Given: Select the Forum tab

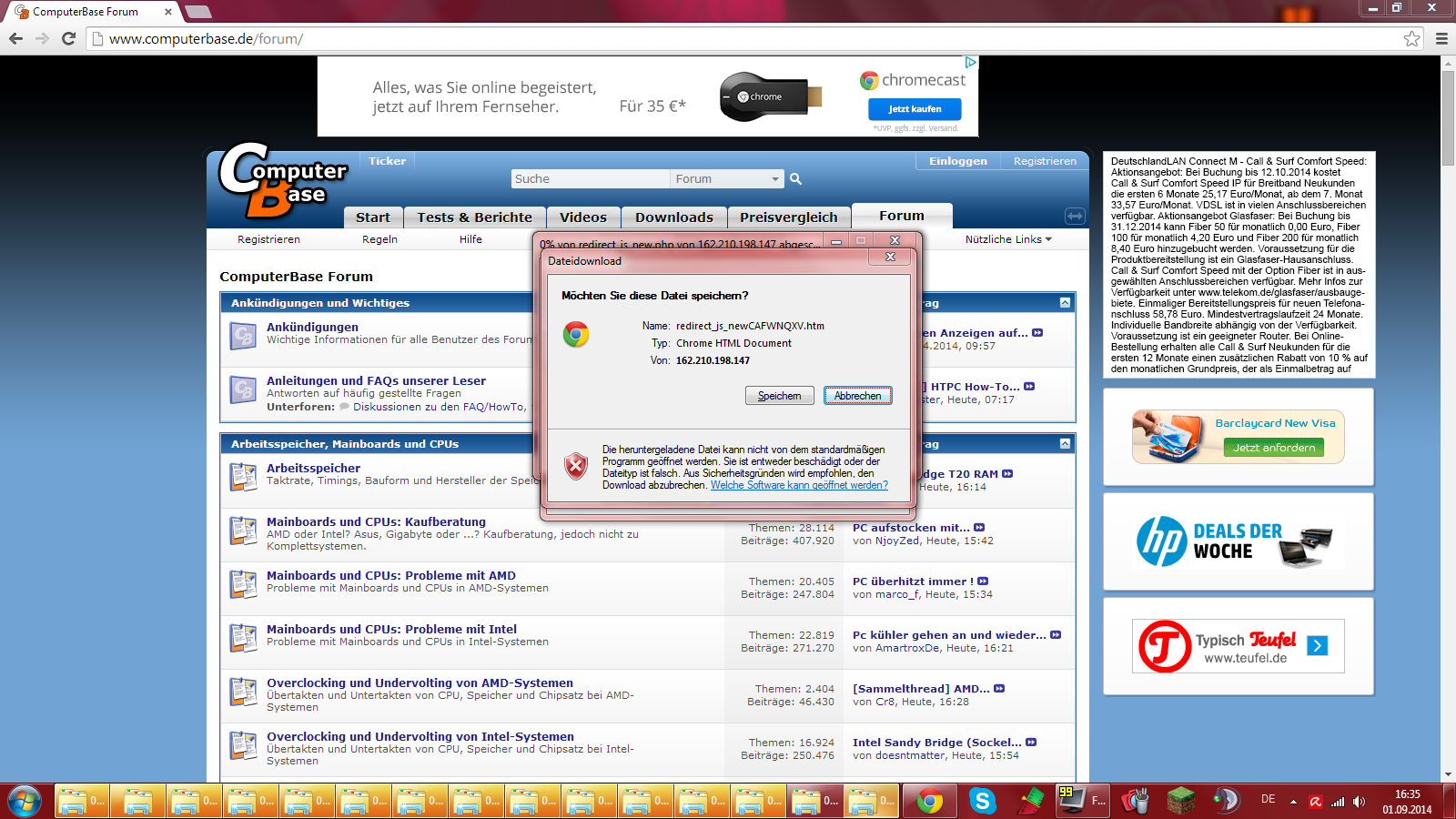Looking at the screenshot, I should coord(902,216).
